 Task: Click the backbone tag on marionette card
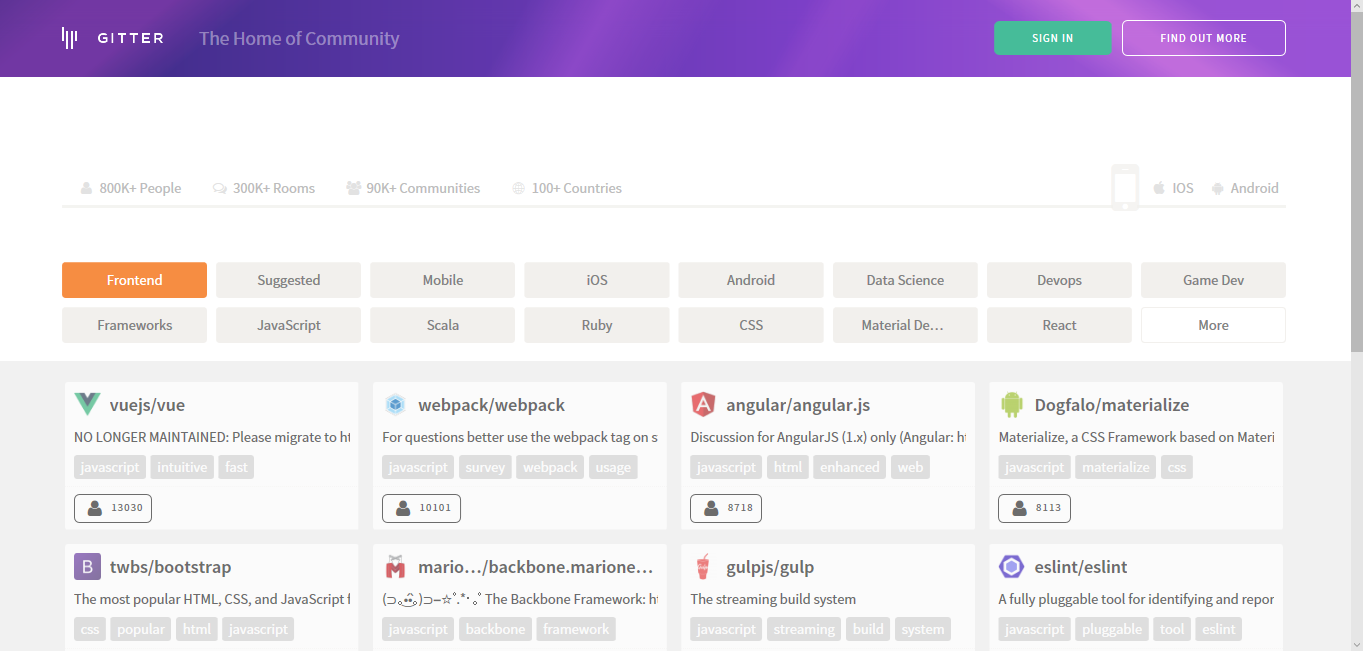click(x=495, y=629)
